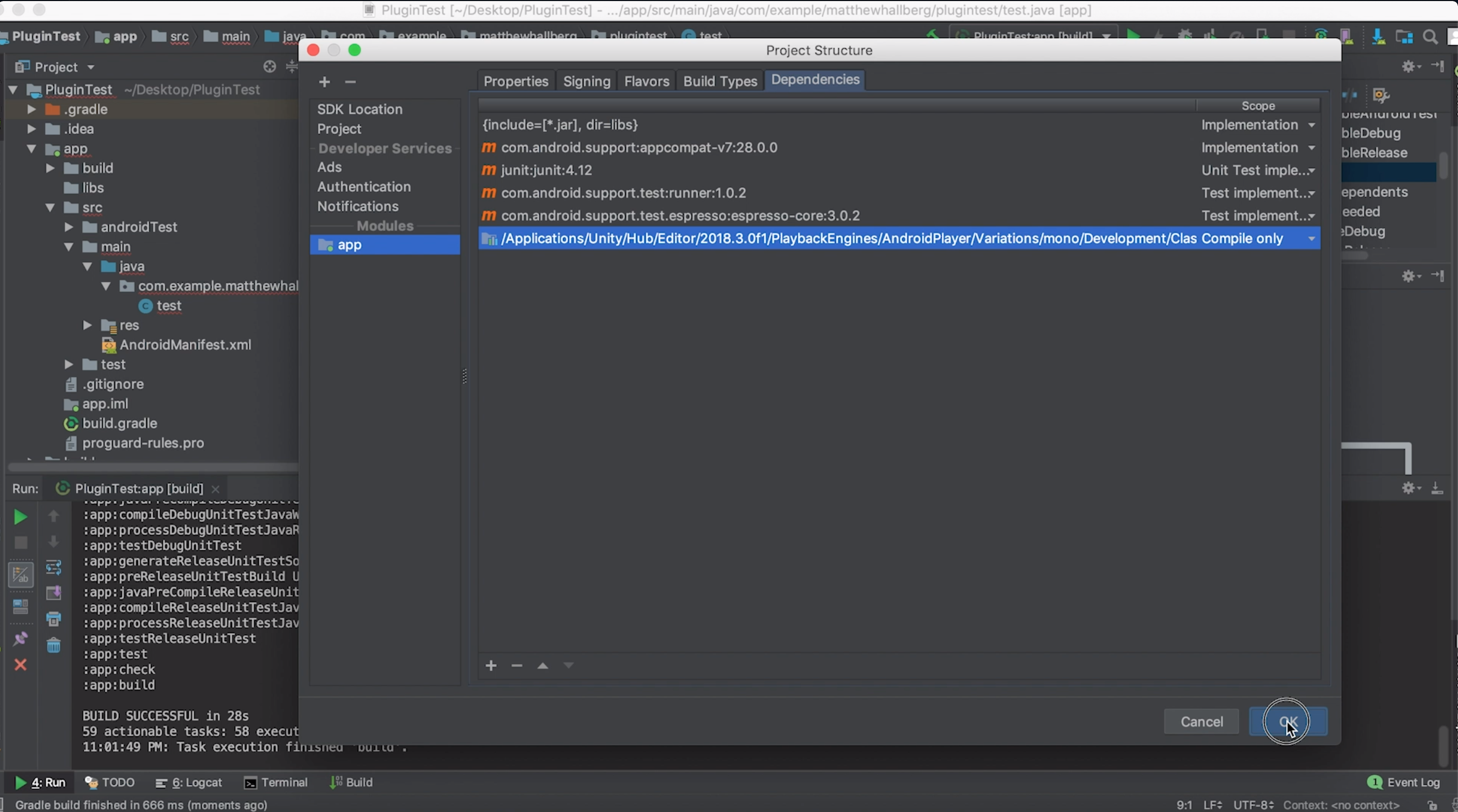Open Event Log from status bar

point(1404,782)
